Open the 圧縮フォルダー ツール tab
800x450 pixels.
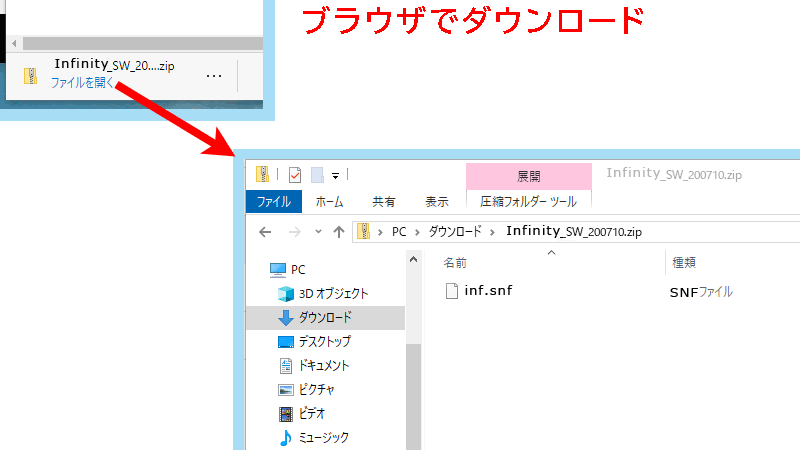click(x=528, y=201)
